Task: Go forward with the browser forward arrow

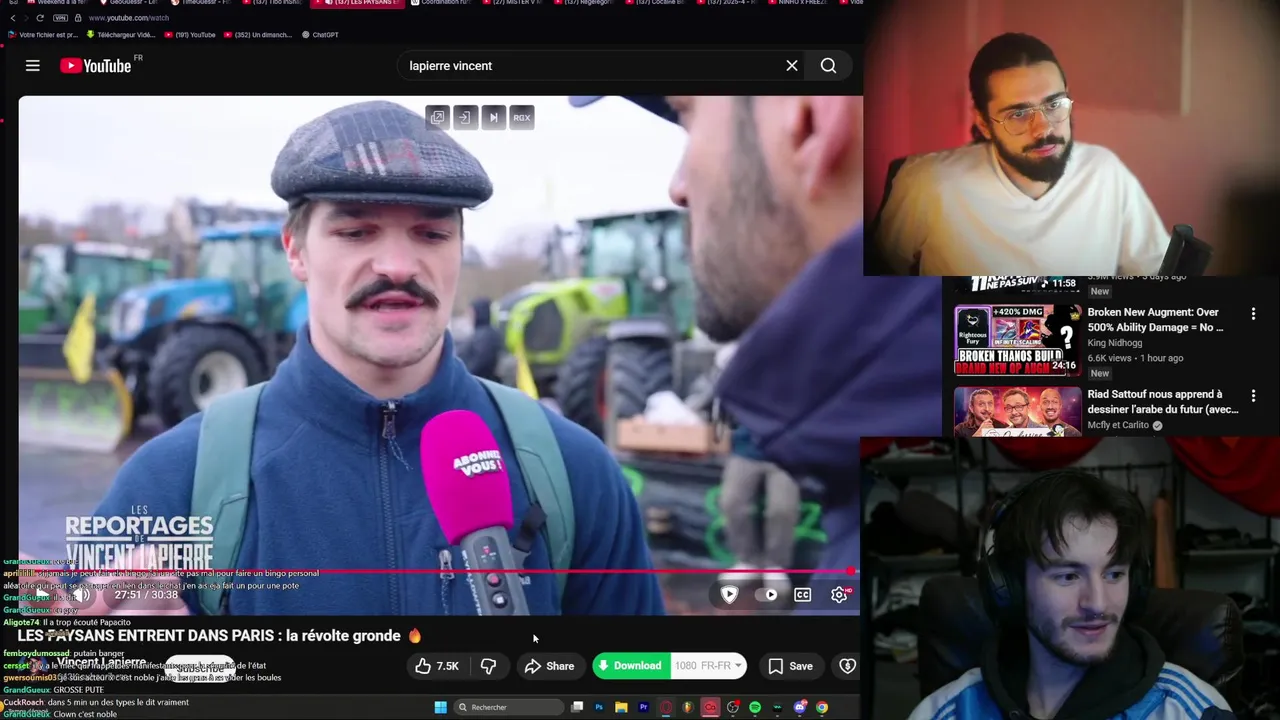Action: 26,18
